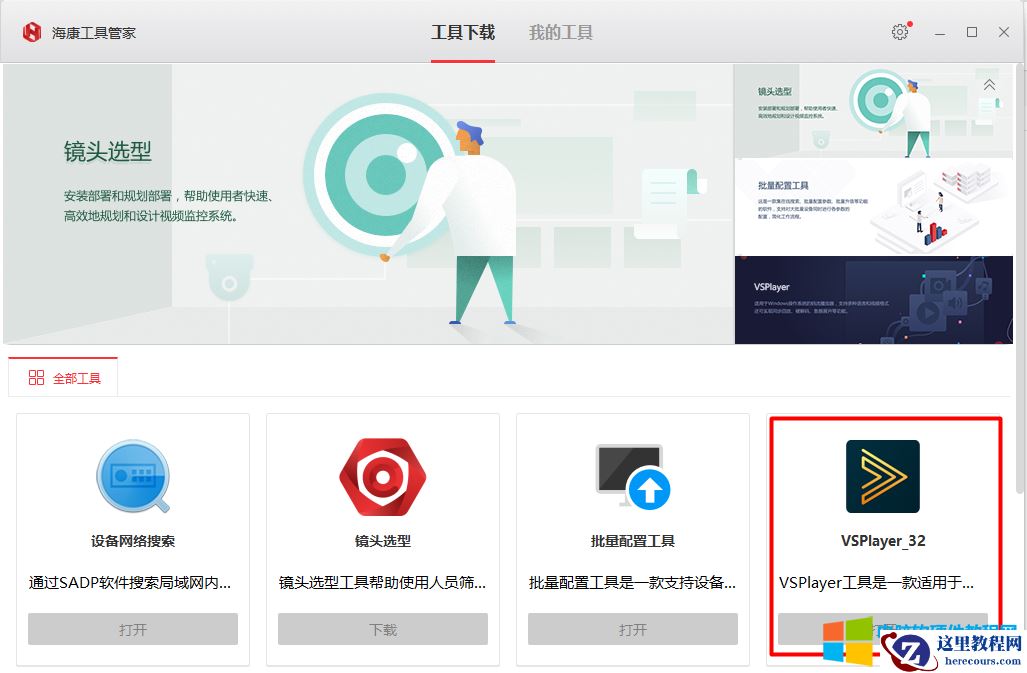Click the grid icon beside 全部工具
The height and width of the screenshot is (673, 1027).
(x=35, y=379)
